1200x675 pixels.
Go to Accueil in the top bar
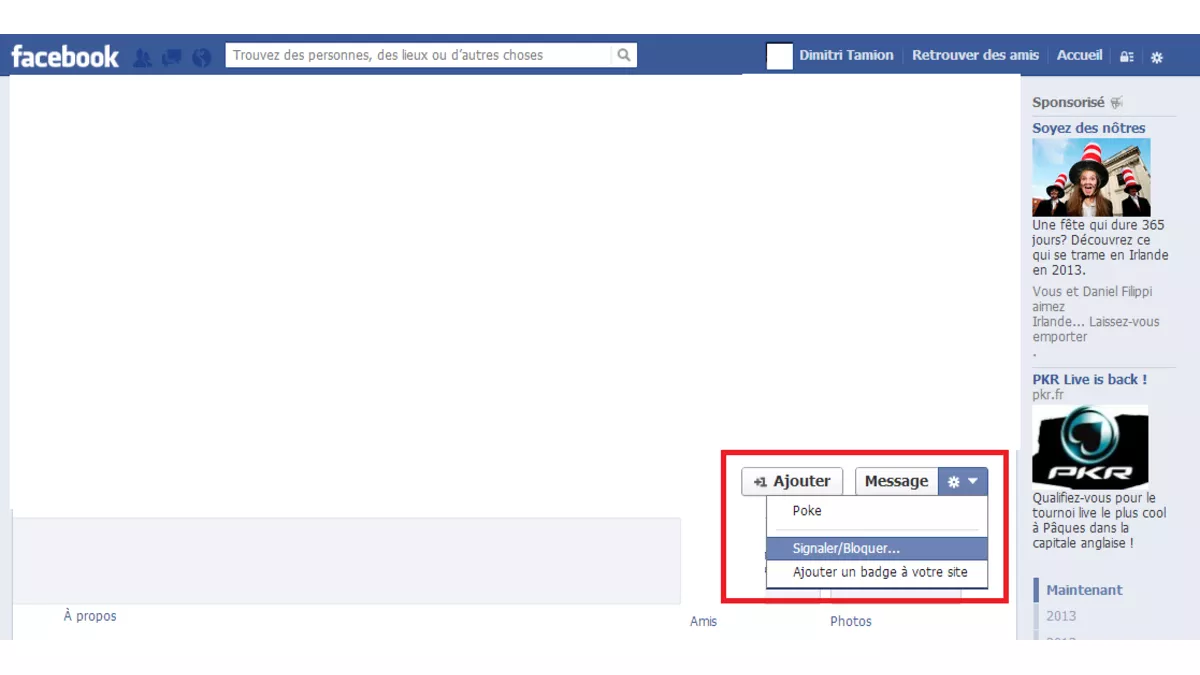coord(1079,55)
